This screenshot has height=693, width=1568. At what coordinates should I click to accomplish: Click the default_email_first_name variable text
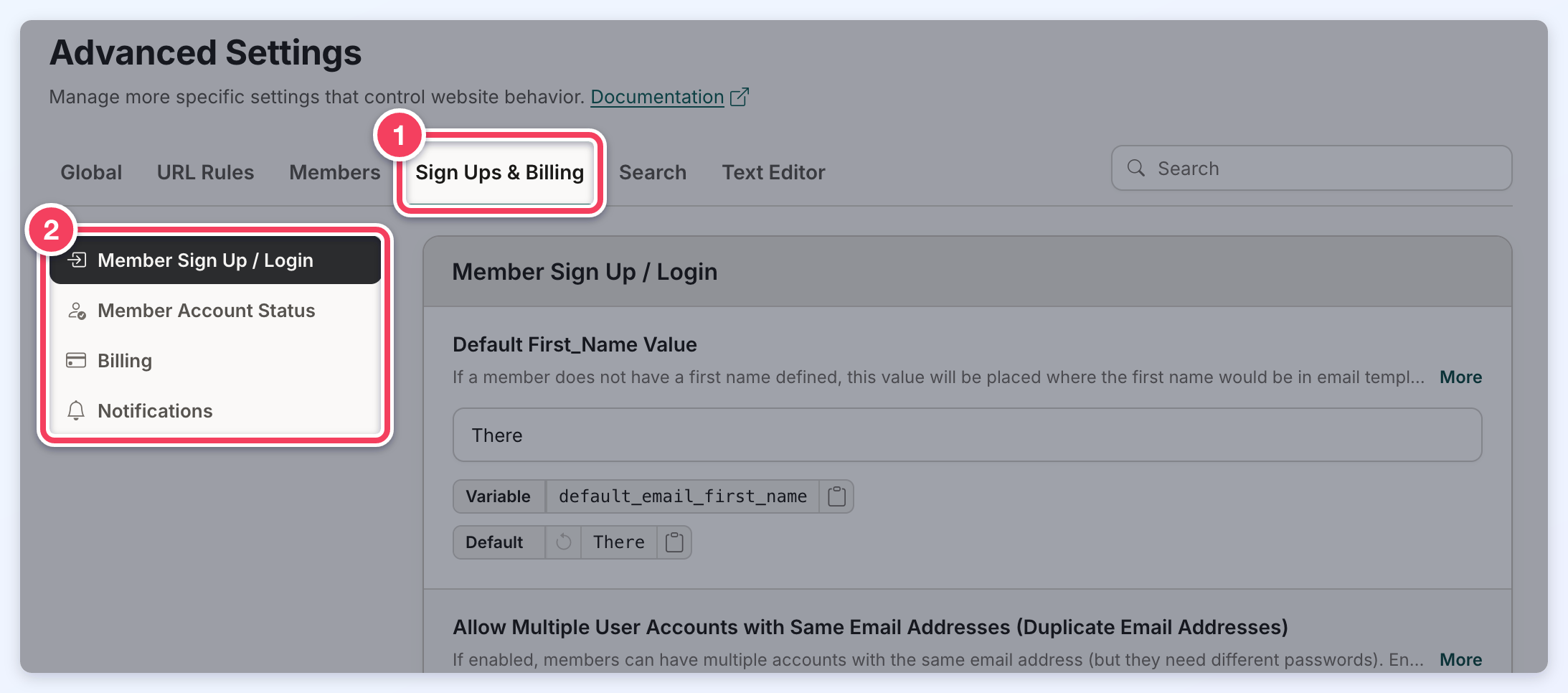[683, 496]
